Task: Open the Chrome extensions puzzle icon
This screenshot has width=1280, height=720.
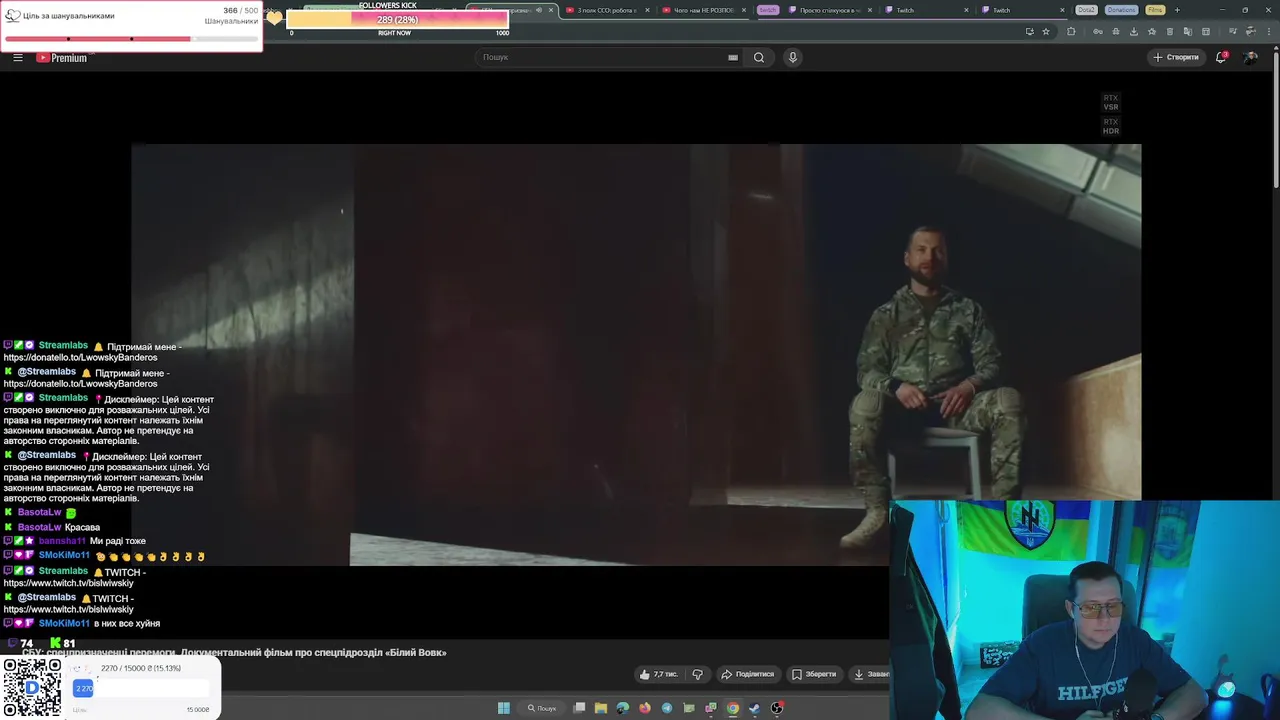Action: (x=1071, y=31)
